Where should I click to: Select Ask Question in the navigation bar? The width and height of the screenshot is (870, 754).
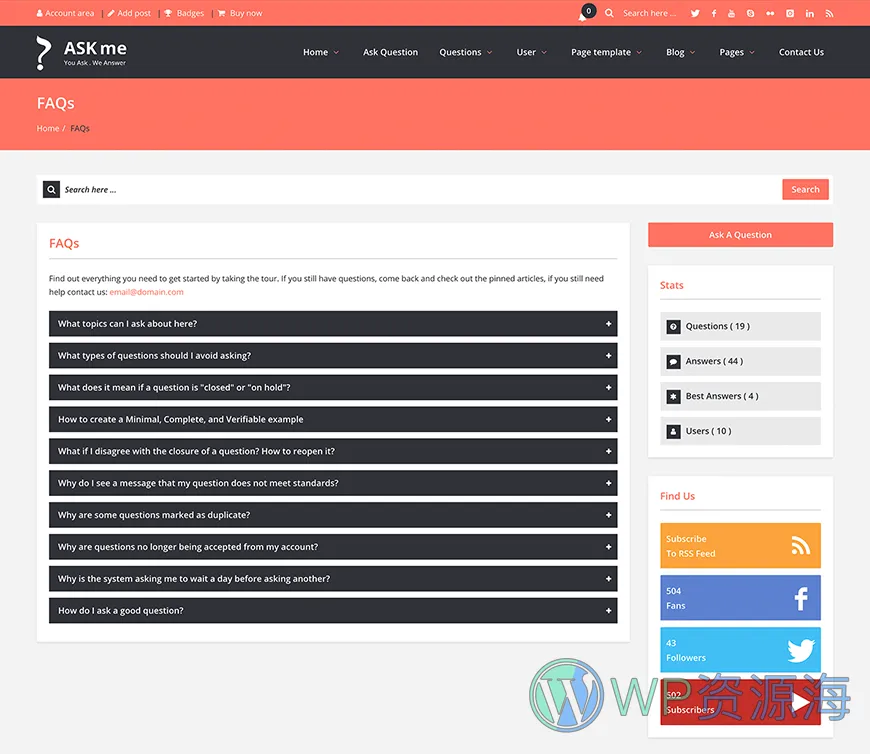390,52
